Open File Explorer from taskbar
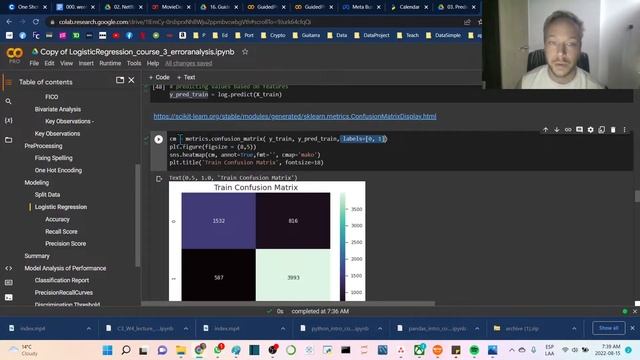Image resolution: width=640 pixels, height=360 pixels. (x=181, y=350)
